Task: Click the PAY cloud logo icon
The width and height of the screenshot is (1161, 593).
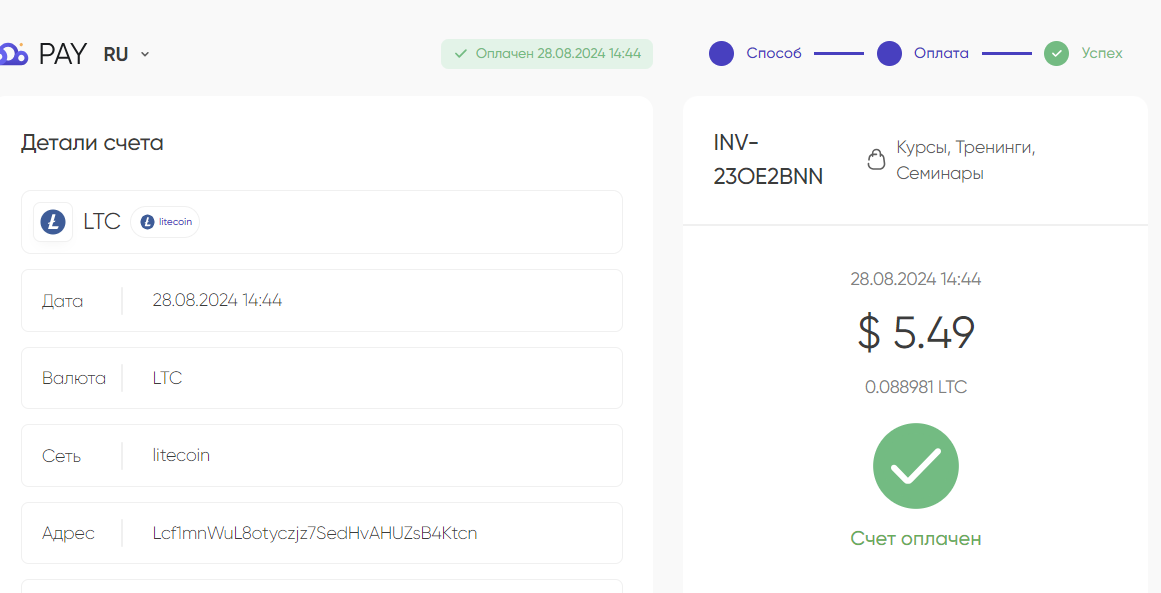Action: (x=14, y=54)
